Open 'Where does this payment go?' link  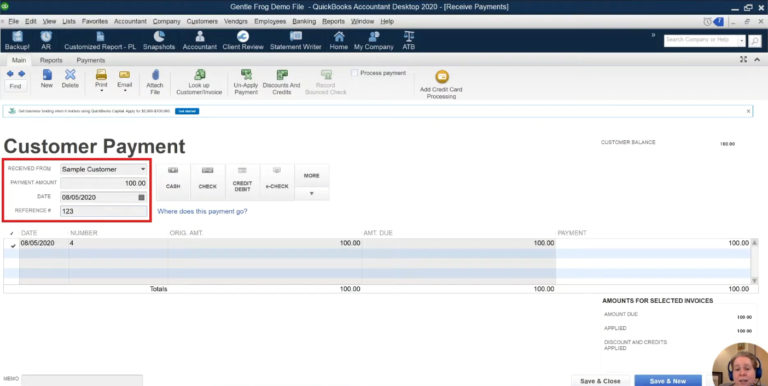[202, 212]
